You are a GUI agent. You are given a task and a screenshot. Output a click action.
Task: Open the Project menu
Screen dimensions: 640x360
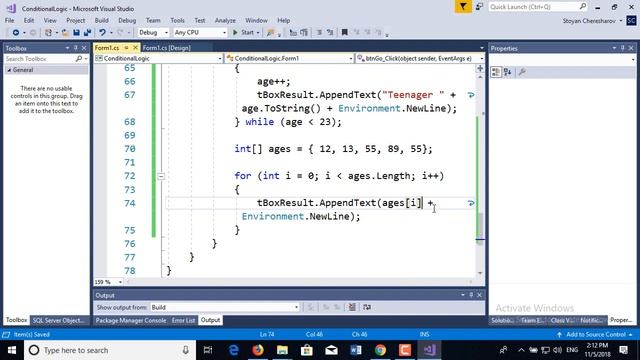click(x=76, y=20)
